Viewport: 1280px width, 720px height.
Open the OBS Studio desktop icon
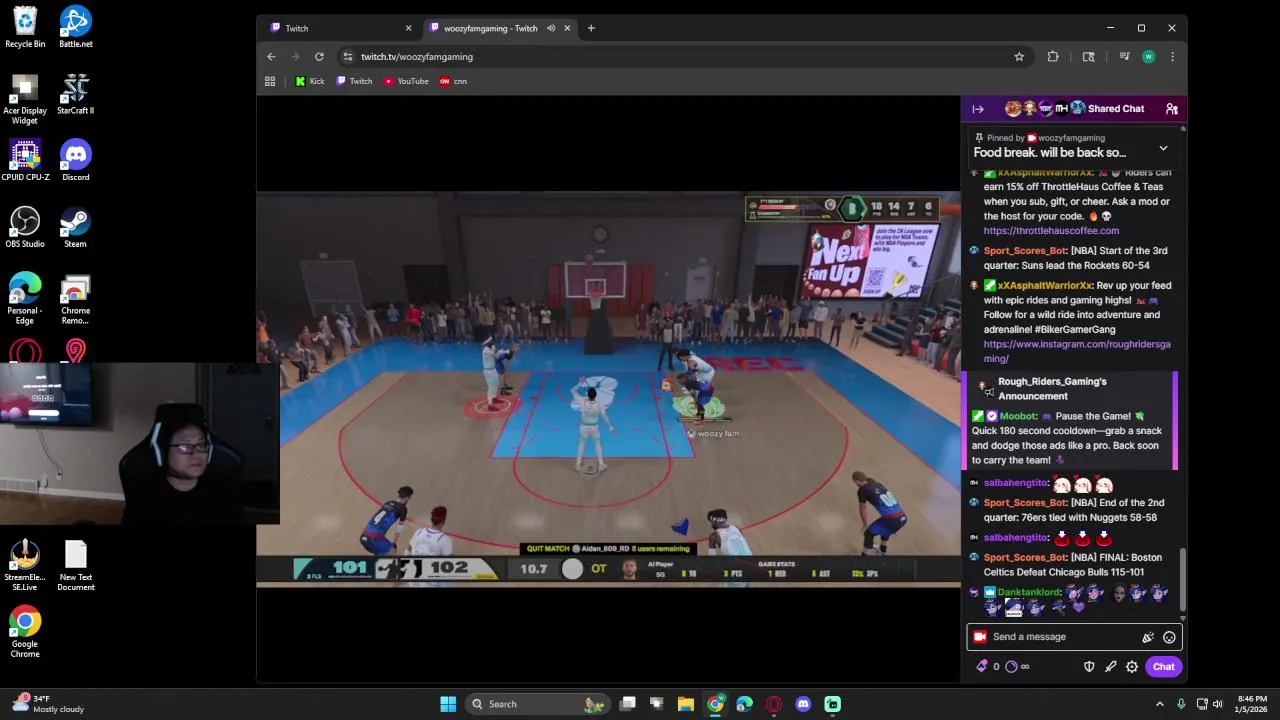pos(25,227)
